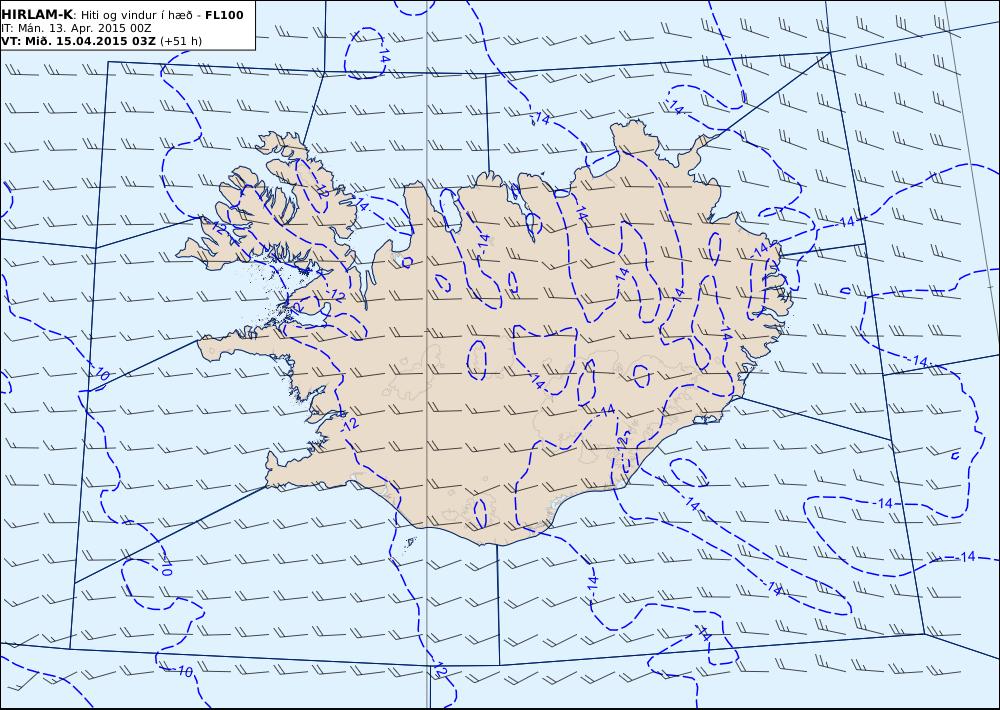Click the "(+51 h)" forecast offset text
The height and width of the screenshot is (710, 1000).
(180, 41)
